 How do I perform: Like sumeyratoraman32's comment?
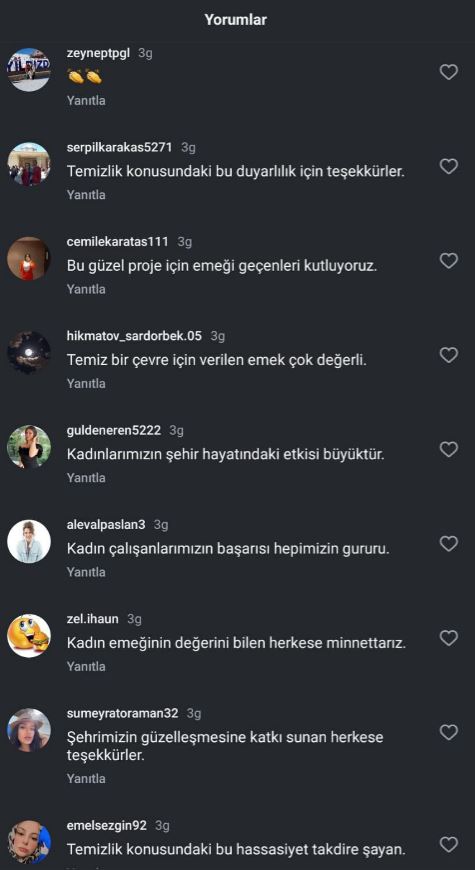pos(448,732)
